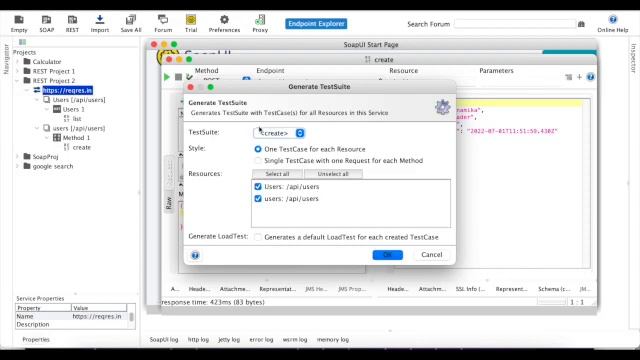Open the REST project toolbar icon
640x360 pixels.
pos(72,24)
